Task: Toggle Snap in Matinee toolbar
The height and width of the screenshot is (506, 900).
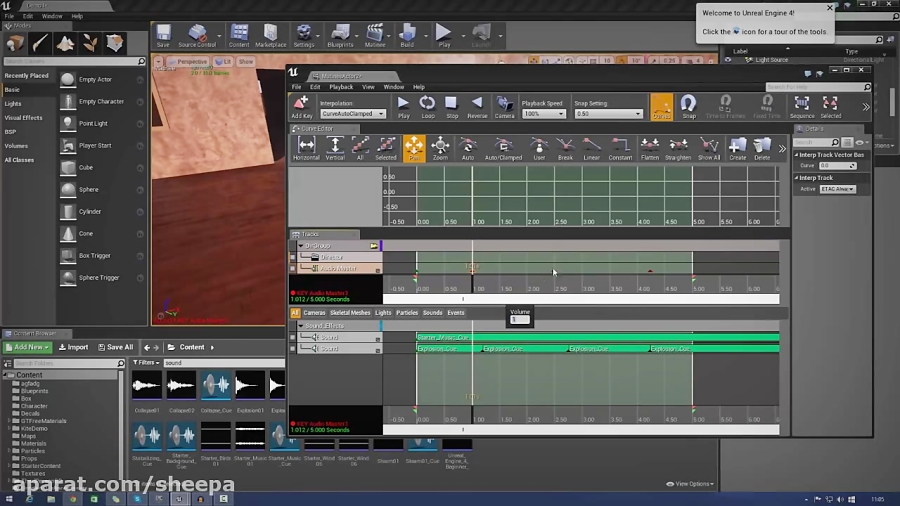Action: pos(689,107)
